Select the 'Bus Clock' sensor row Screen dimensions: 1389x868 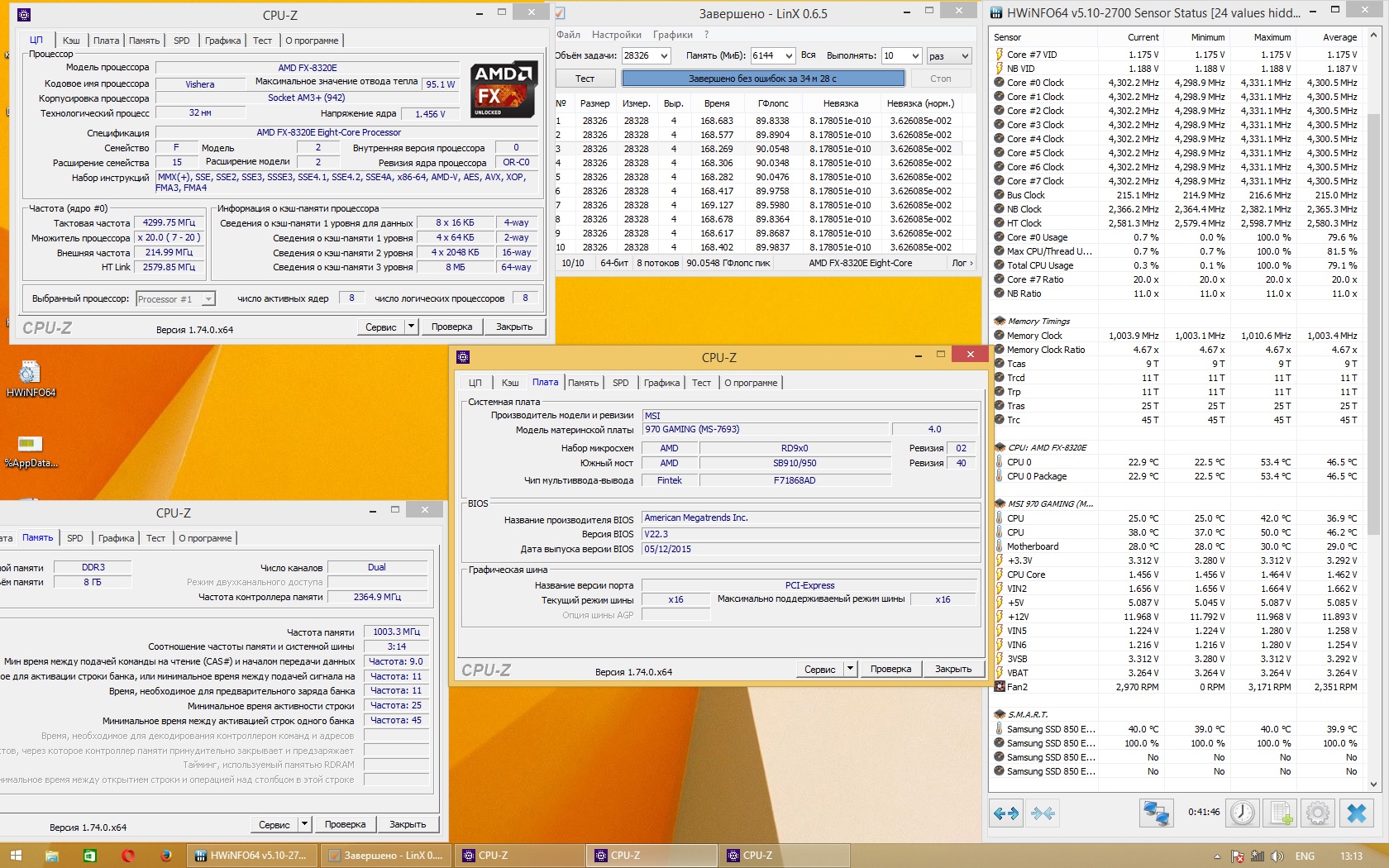click(1176, 195)
